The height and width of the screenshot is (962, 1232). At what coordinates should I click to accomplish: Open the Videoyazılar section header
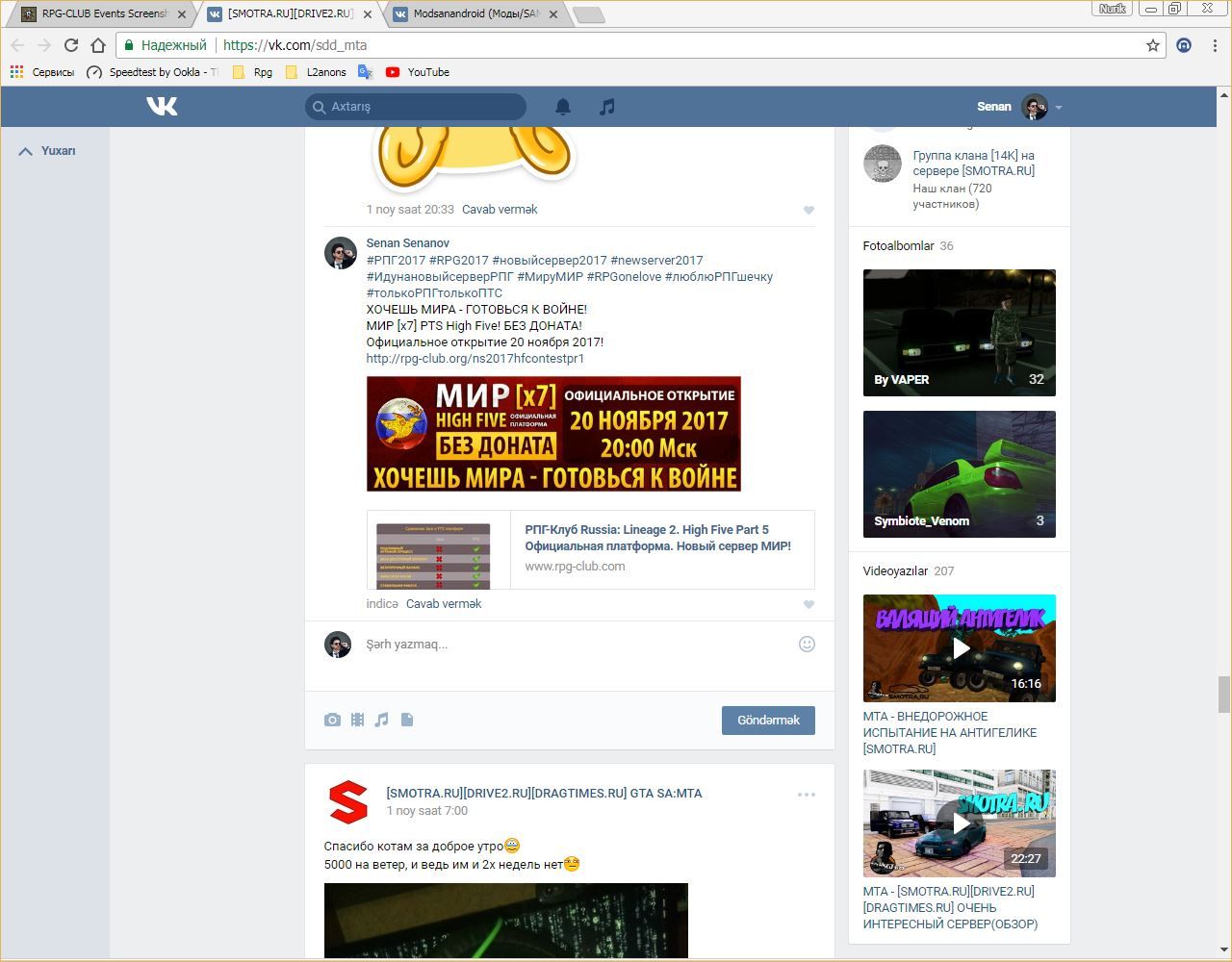tap(909, 571)
